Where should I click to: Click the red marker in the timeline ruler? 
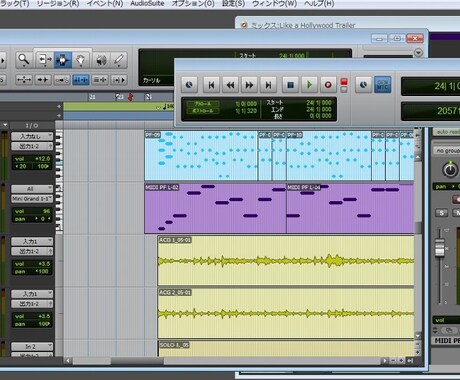pyautogui.click(x=131, y=97)
